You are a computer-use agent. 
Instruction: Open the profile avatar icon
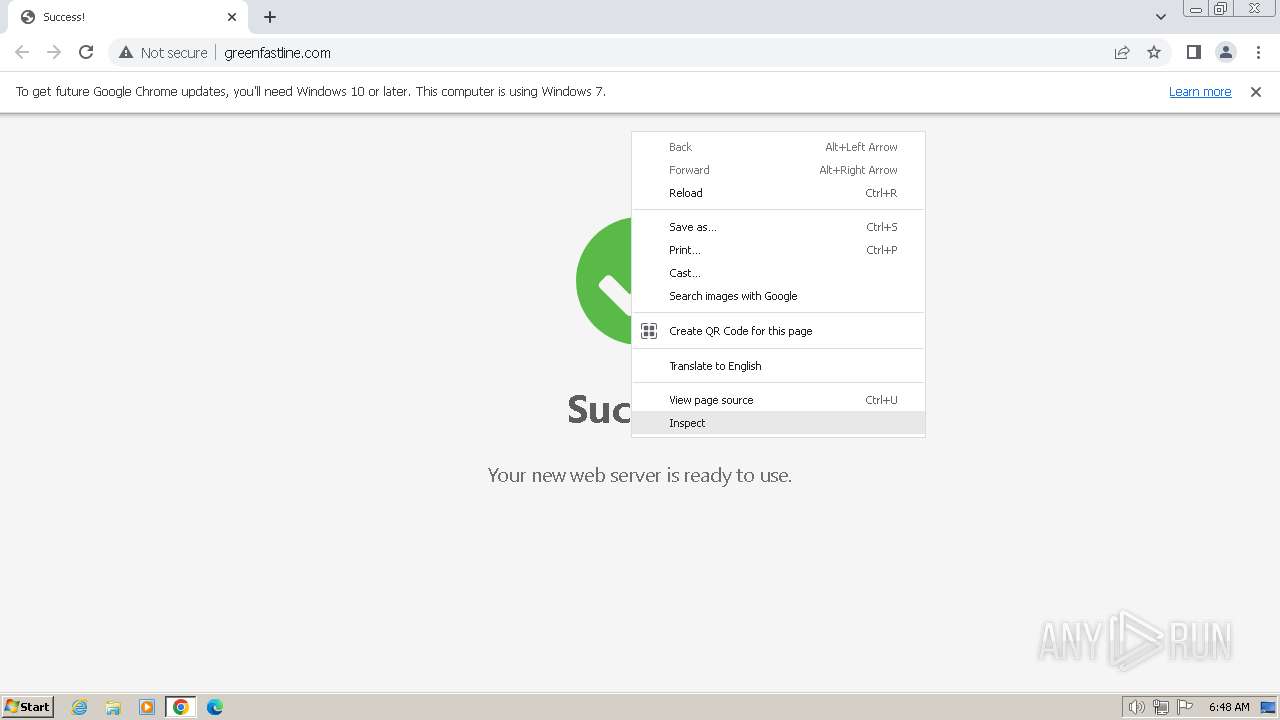click(1225, 52)
